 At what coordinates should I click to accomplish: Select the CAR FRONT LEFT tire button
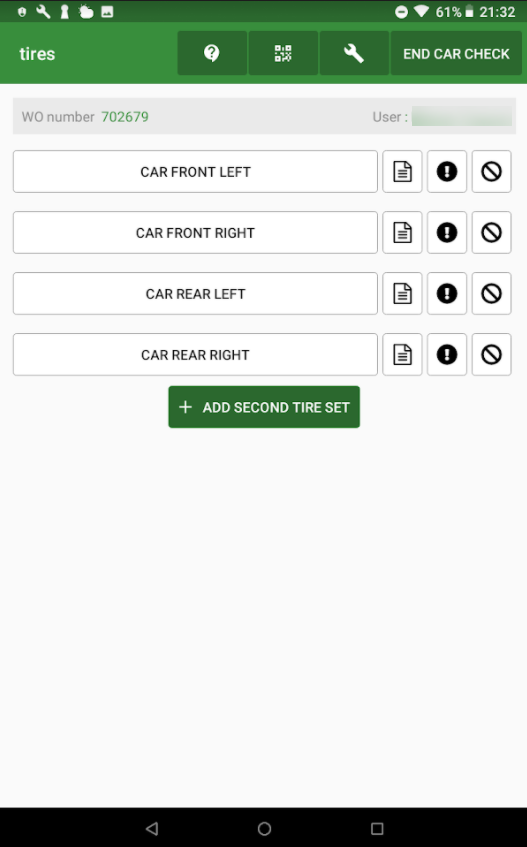pyautogui.click(x=195, y=172)
